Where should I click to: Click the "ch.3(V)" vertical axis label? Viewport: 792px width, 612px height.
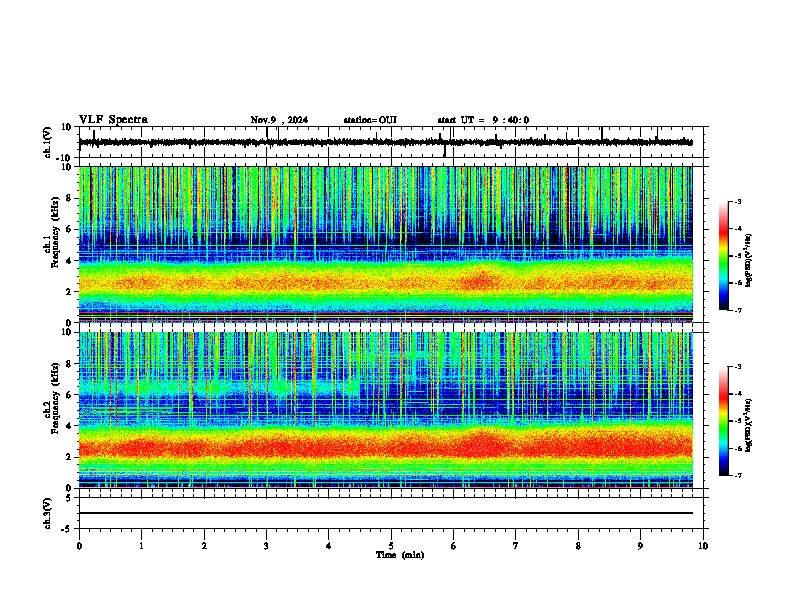(48, 514)
